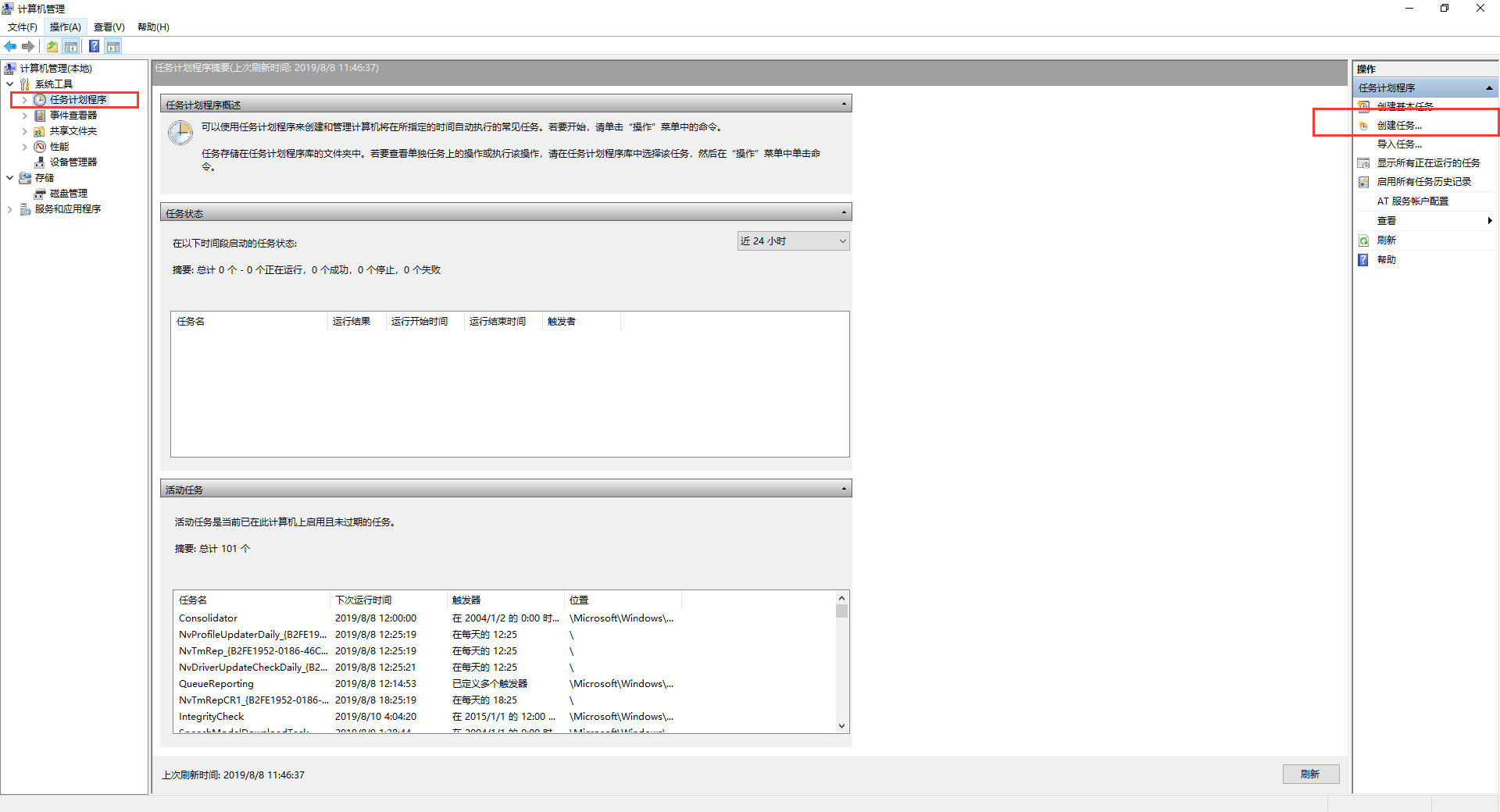1500x812 pixels.
Task: Collapse the 活动任务 section arrow
Action: (x=844, y=489)
